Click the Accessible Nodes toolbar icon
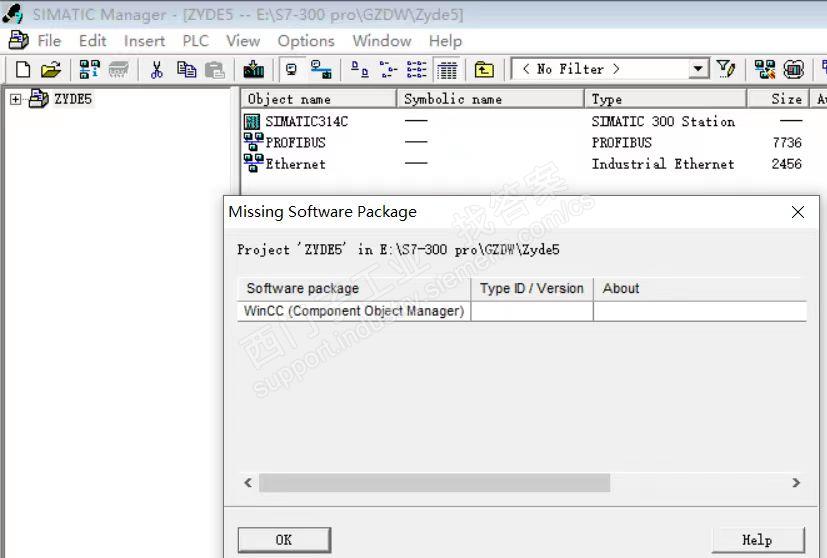 tap(89, 69)
